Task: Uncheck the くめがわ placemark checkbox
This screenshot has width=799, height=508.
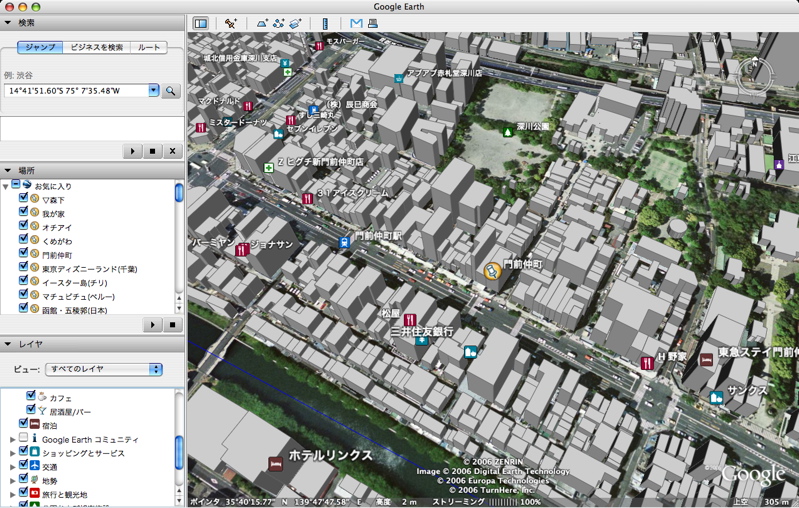Action: click(x=23, y=239)
